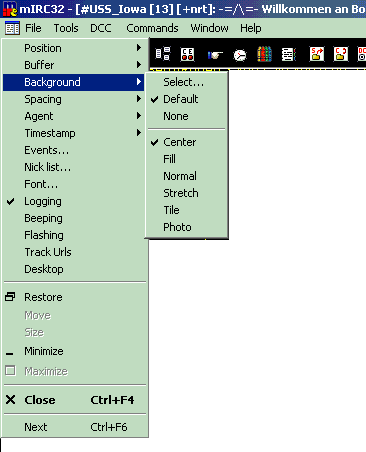This screenshot has width=366, height=452.
Task: Choose Select... to pick a background image
Action: click(x=187, y=82)
